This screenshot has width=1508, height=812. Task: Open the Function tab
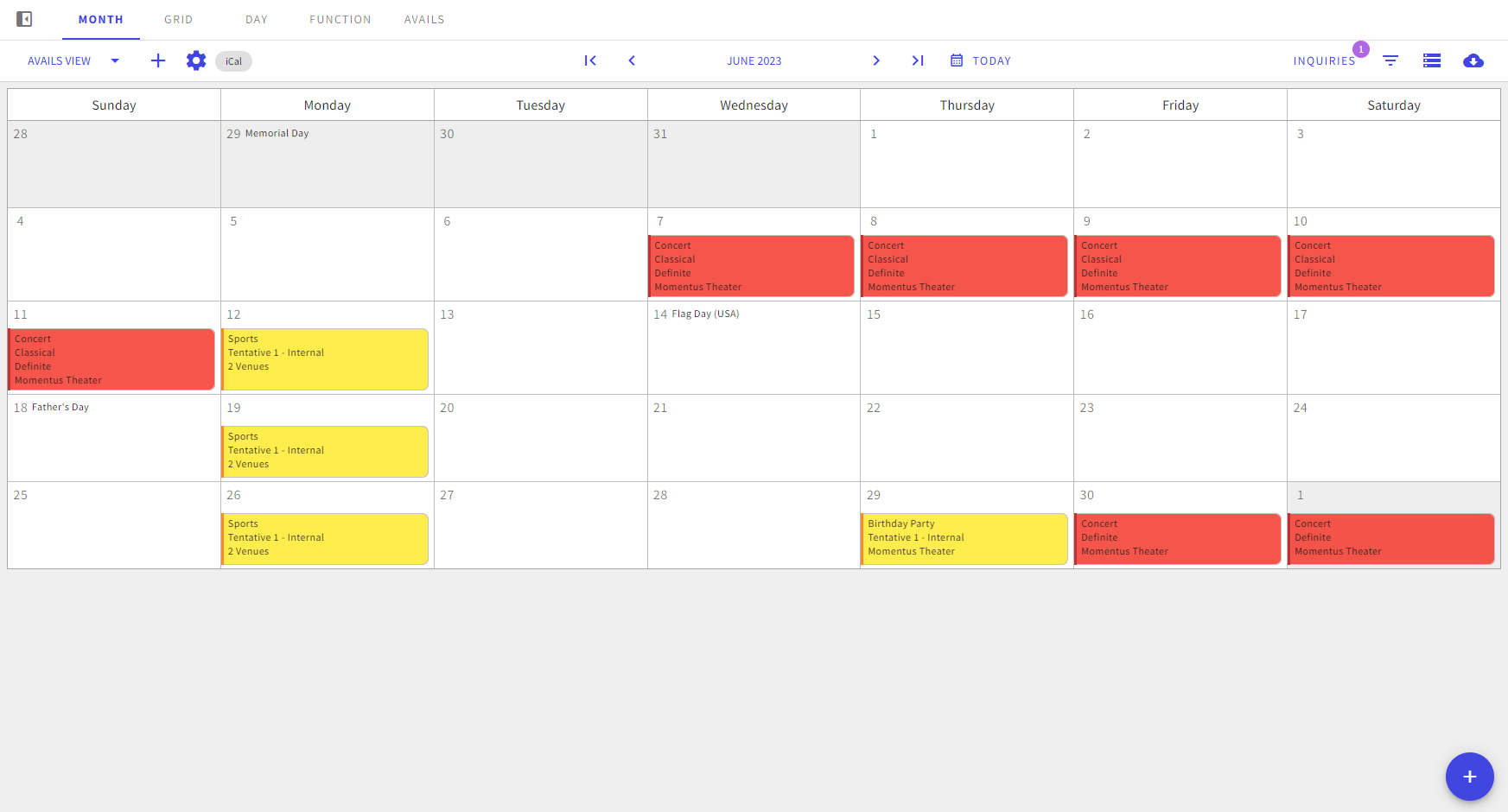coord(340,20)
